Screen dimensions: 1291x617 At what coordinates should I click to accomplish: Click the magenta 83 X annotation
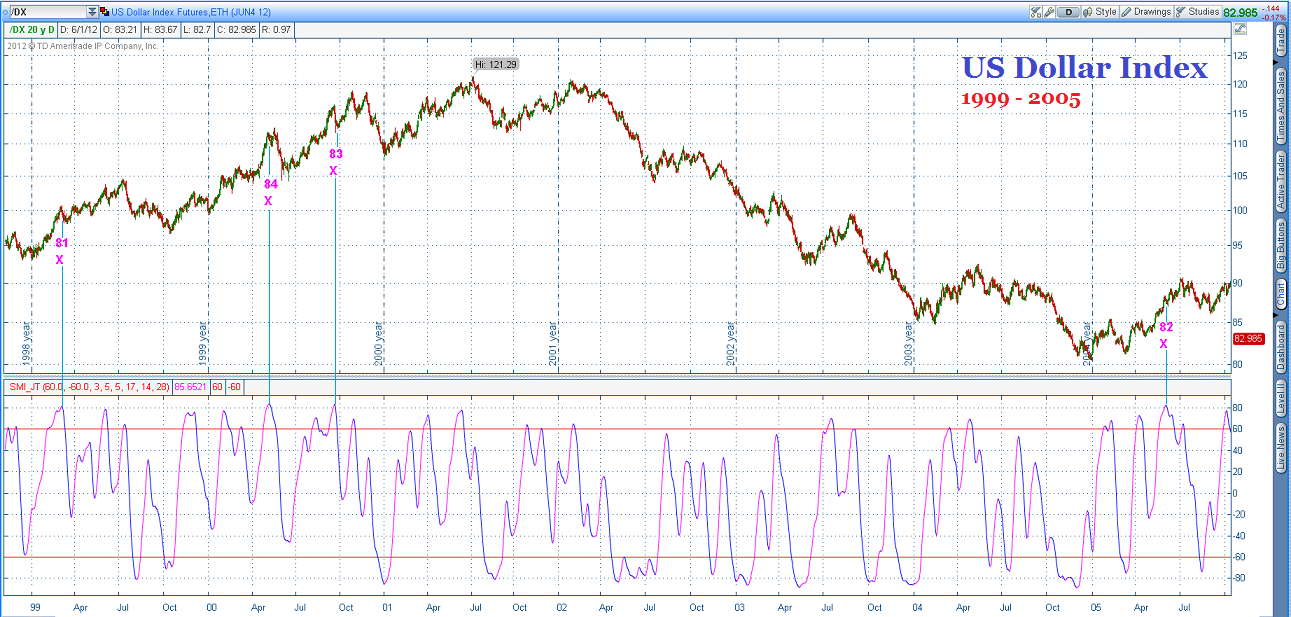click(335, 162)
